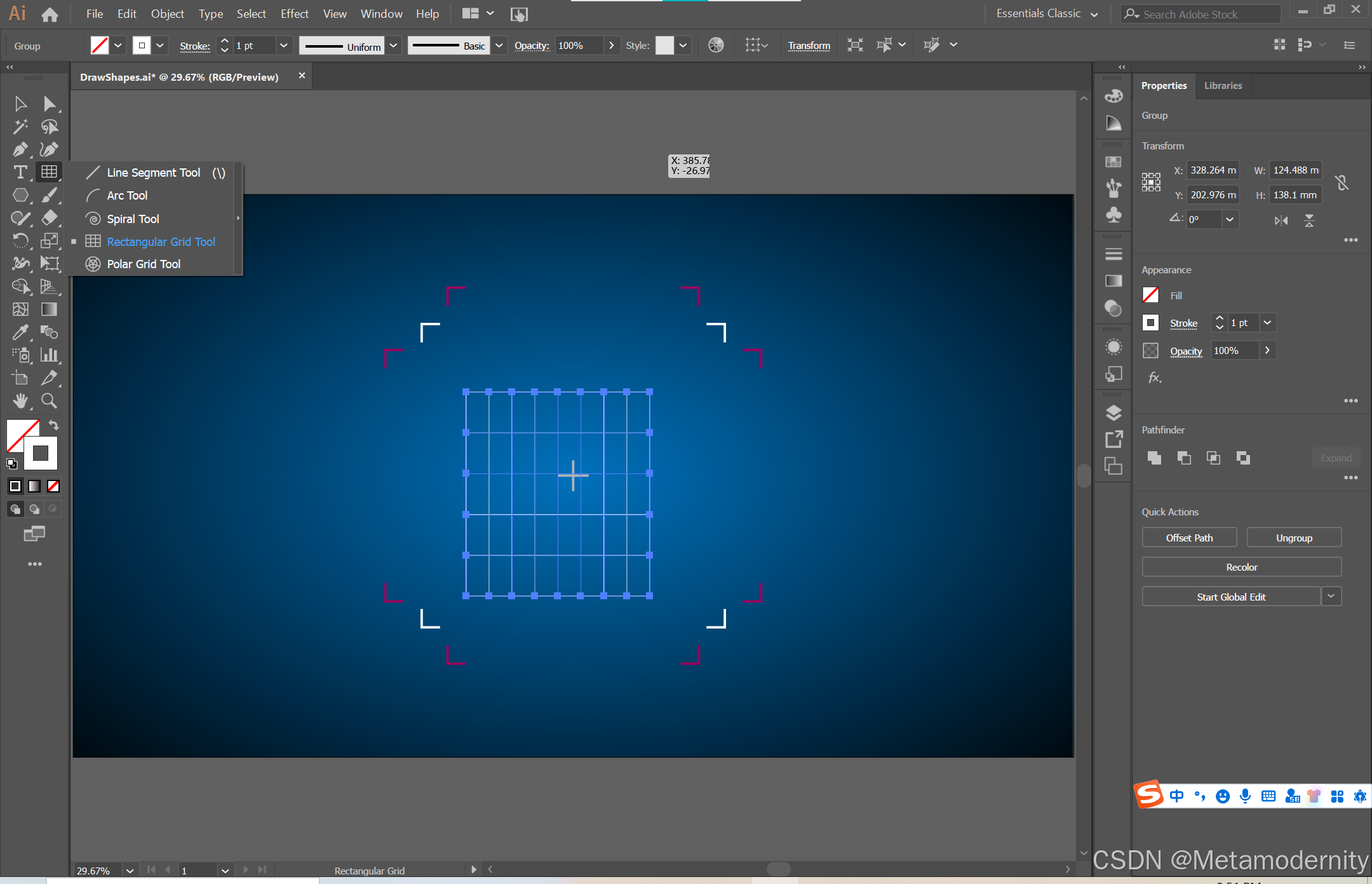The height and width of the screenshot is (884, 1372).
Task: Select the Zoom tool
Action: point(49,400)
